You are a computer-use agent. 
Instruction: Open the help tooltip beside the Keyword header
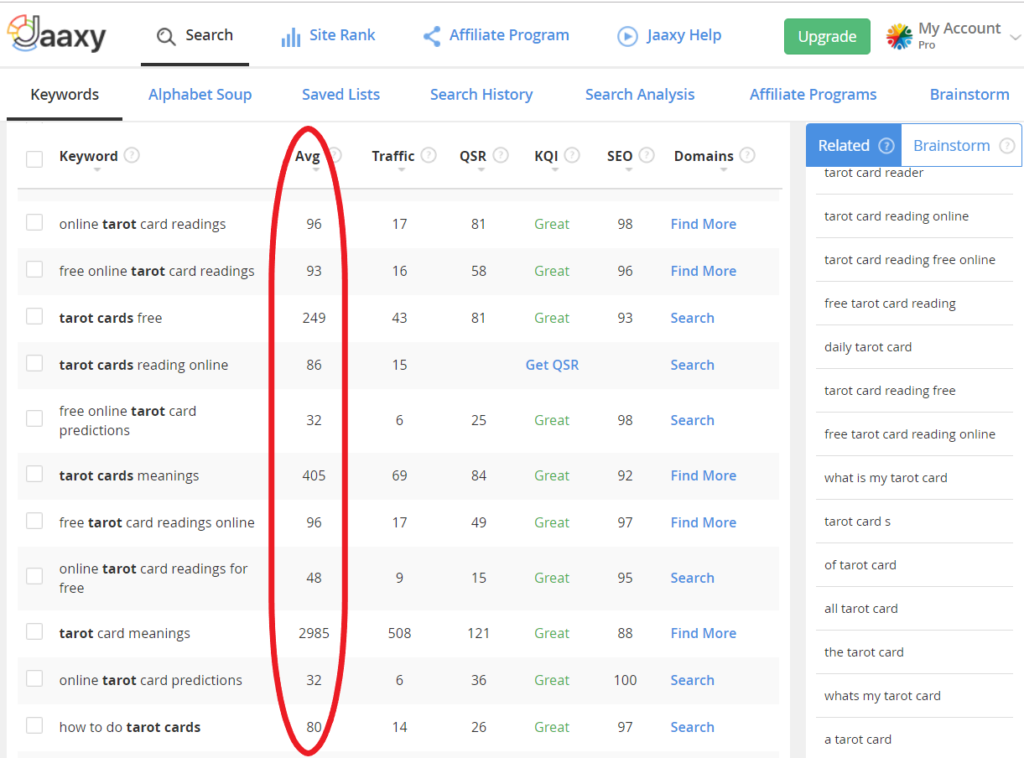click(132, 155)
